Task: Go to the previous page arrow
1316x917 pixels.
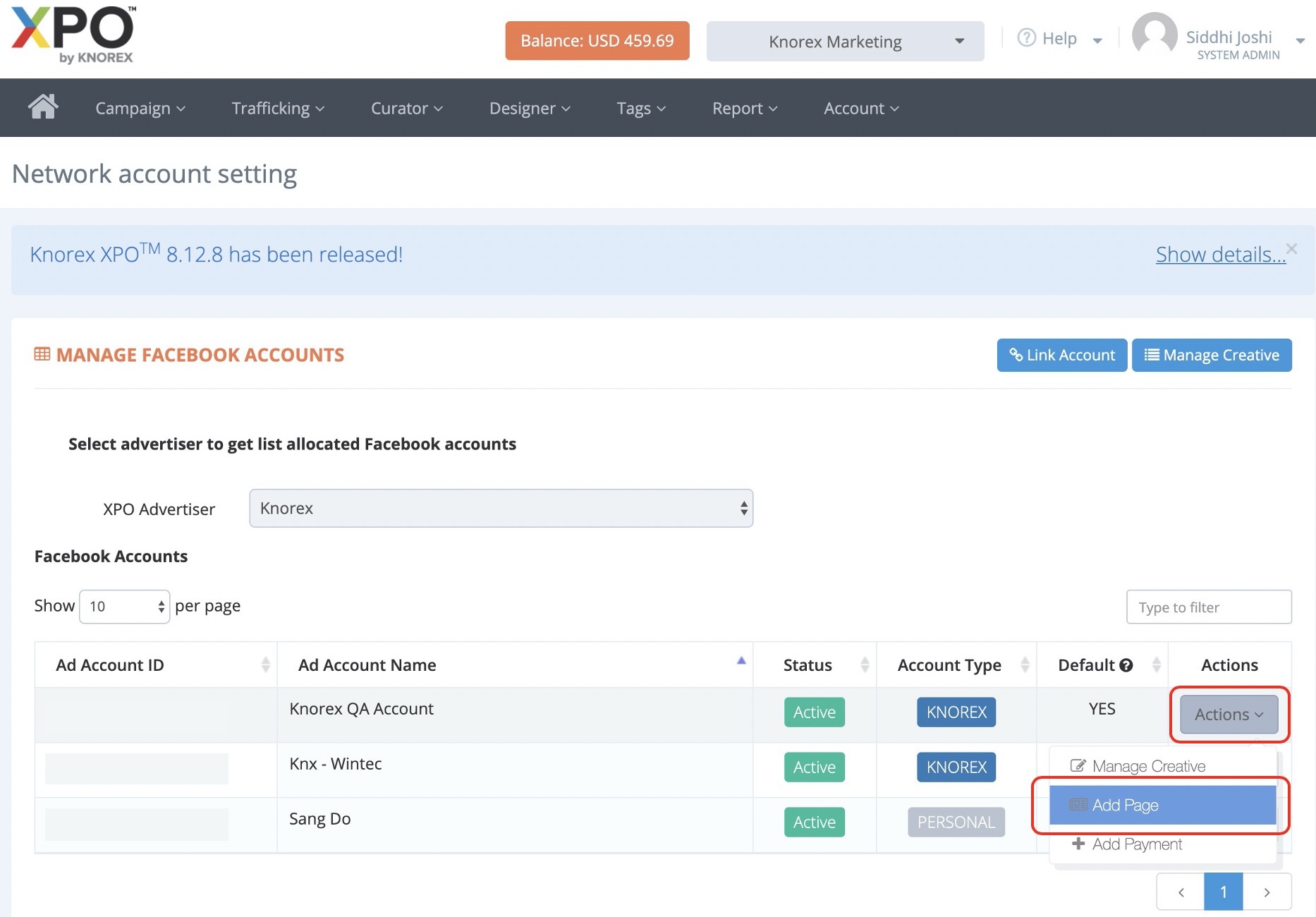Action: (x=1181, y=892)
